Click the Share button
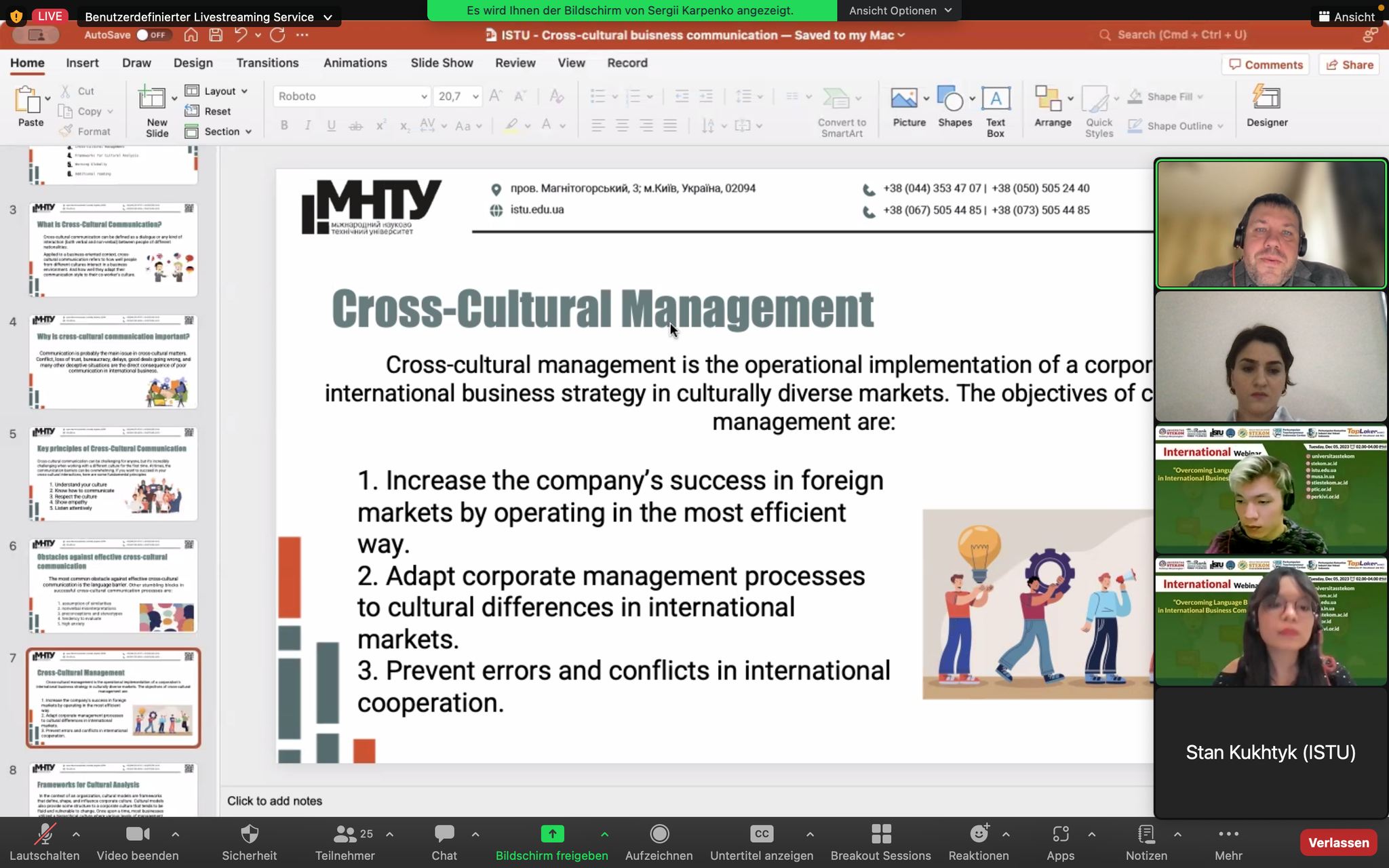Viewport: 1389px width, 868px height. click(1350, 64)
